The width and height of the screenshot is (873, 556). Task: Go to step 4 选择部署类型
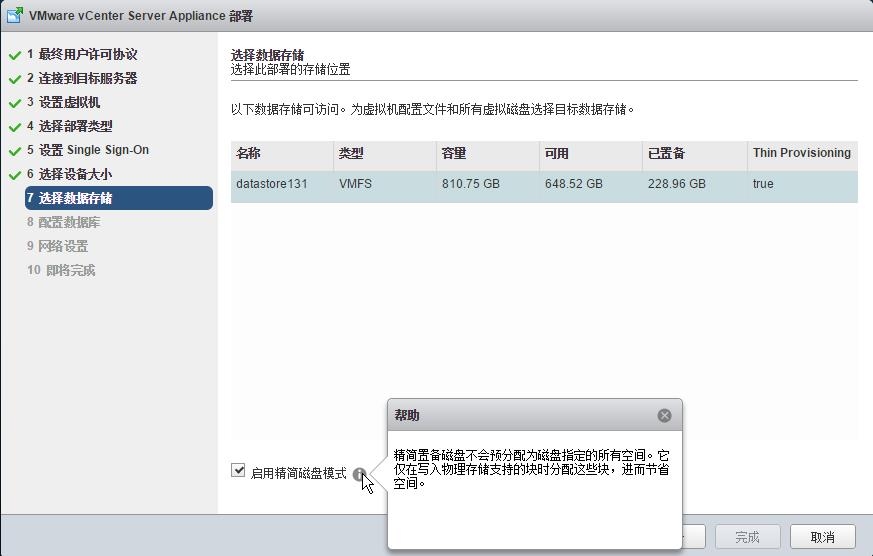pyautogui.click(x=70, y=126)
